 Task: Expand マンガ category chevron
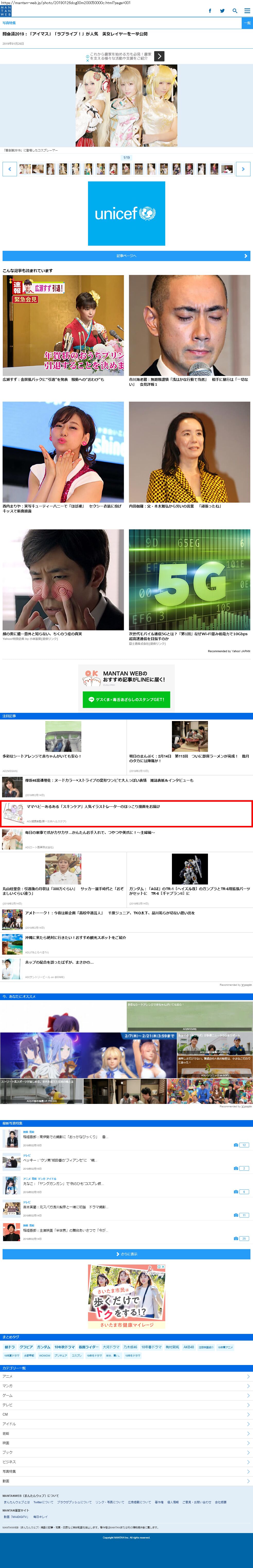click(x=248, y=1386)
